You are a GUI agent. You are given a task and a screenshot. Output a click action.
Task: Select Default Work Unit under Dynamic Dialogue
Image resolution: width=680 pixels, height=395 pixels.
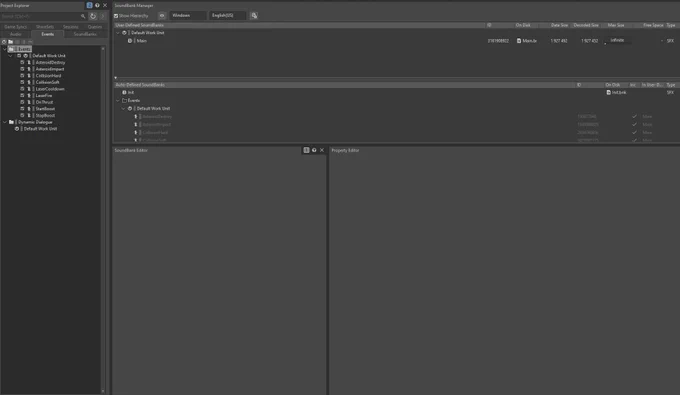(x=40, y=129)
